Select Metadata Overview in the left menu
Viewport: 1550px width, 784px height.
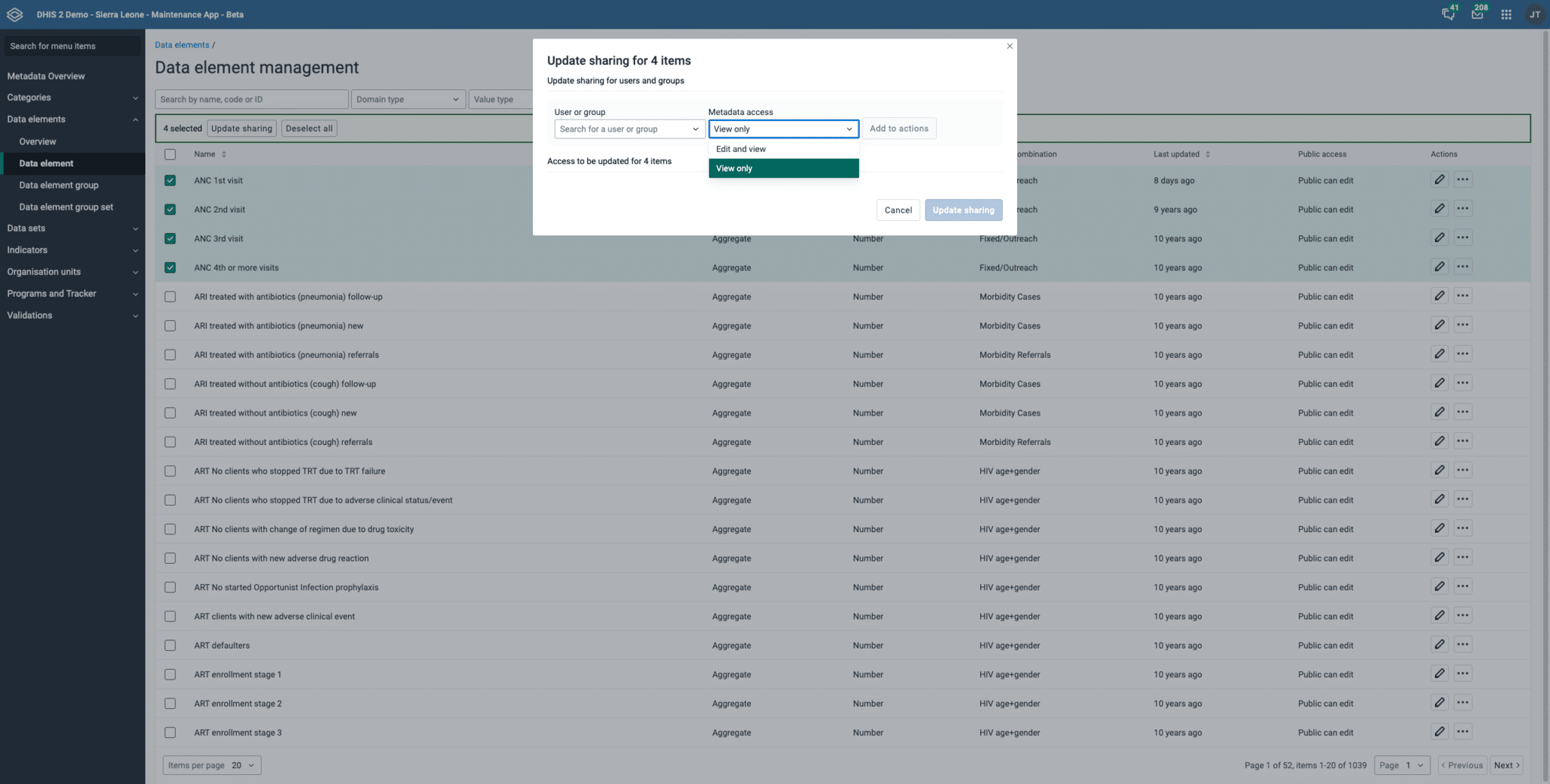tap(45, 76)
